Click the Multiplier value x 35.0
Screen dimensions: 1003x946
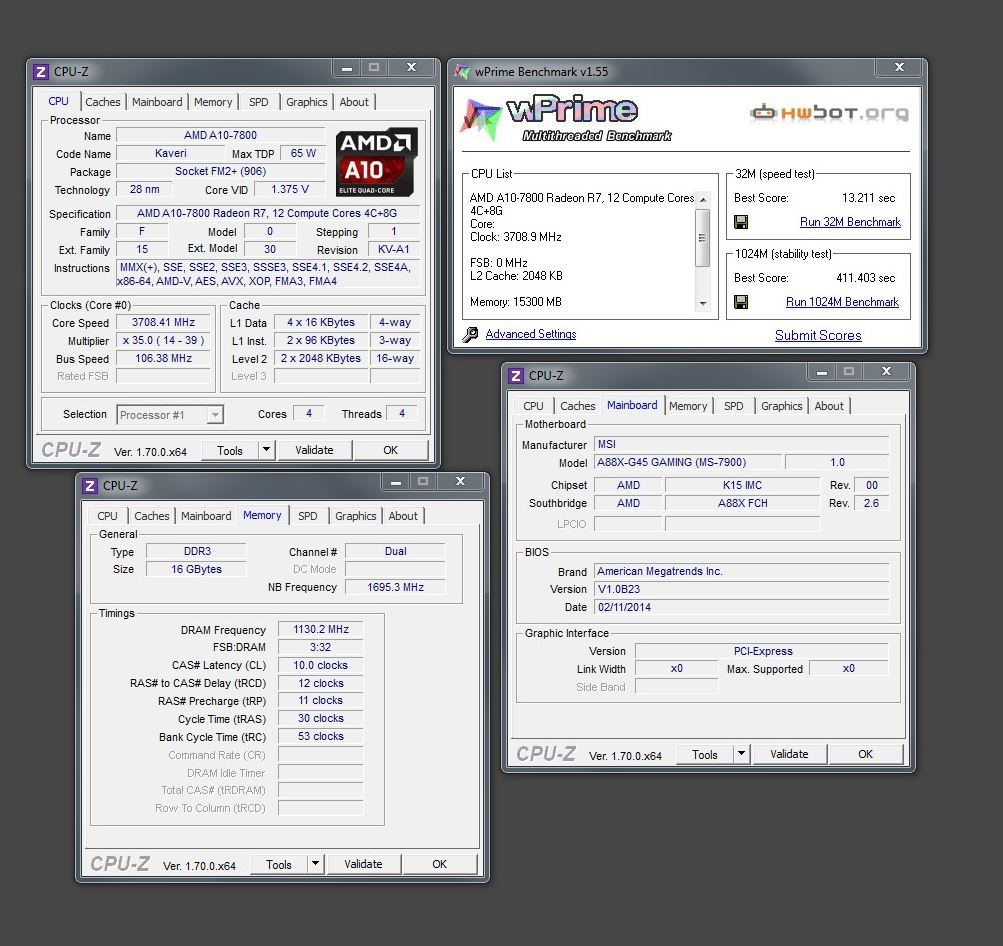tap(164, 340)
